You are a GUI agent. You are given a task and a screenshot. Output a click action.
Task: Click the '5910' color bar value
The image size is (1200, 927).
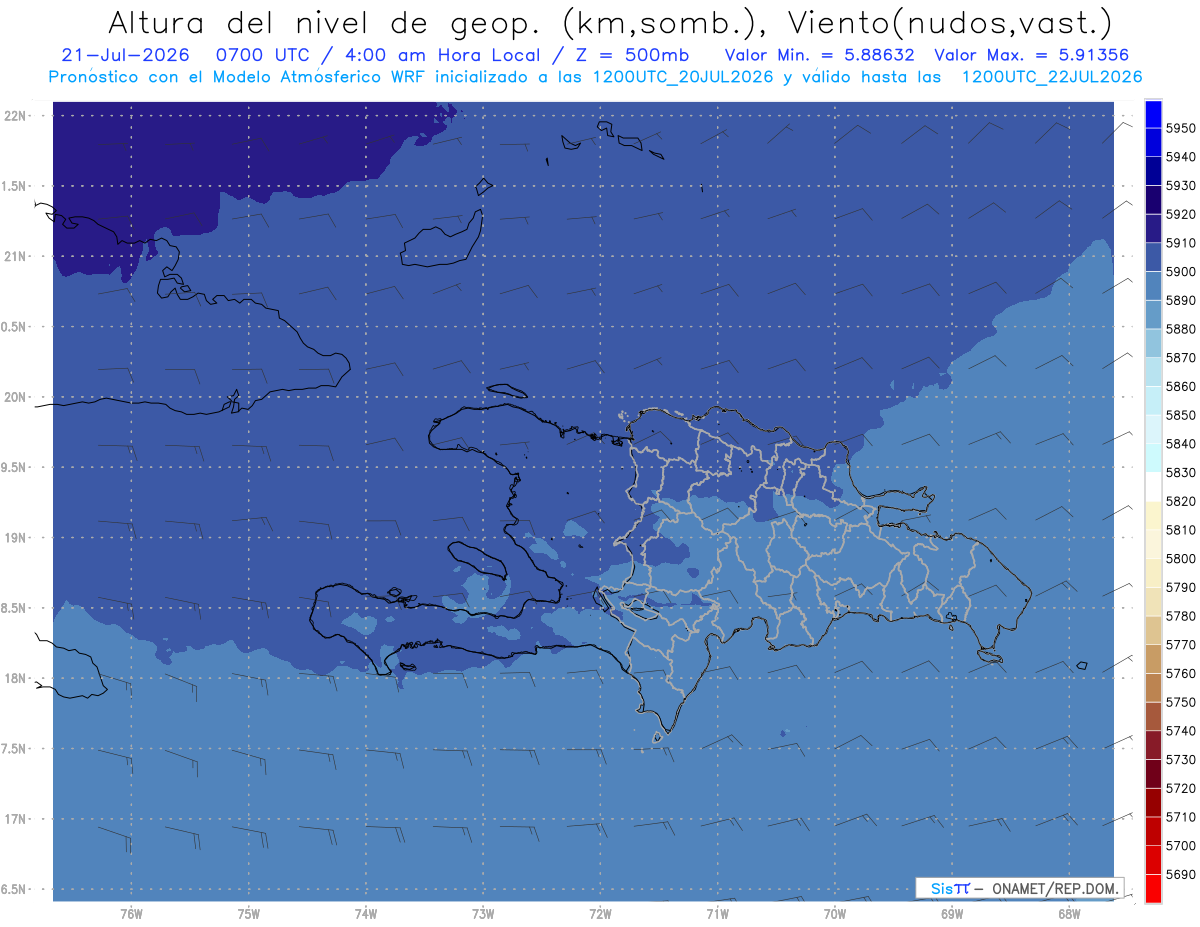point(1179,243)
